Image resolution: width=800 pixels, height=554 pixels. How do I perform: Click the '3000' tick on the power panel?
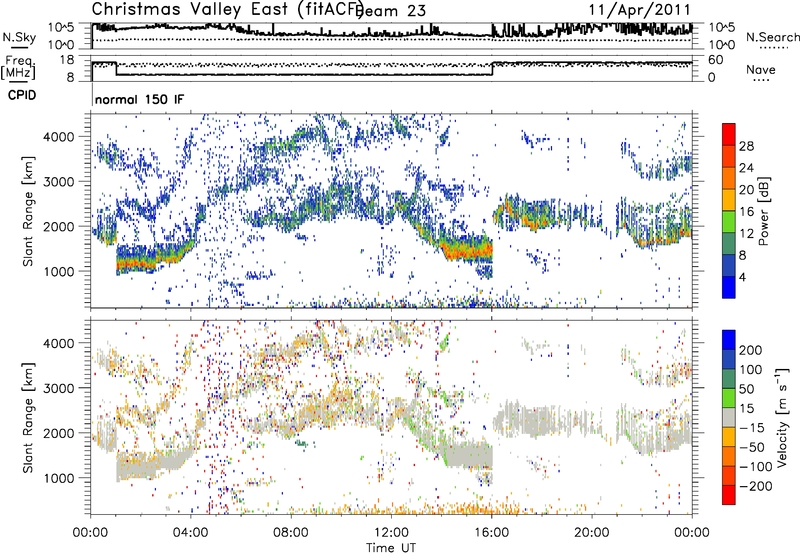[59, 182]
